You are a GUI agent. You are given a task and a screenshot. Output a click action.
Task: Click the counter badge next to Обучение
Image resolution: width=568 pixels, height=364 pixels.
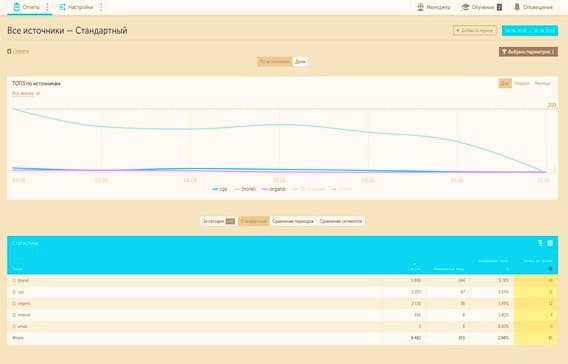coord(499,7)
